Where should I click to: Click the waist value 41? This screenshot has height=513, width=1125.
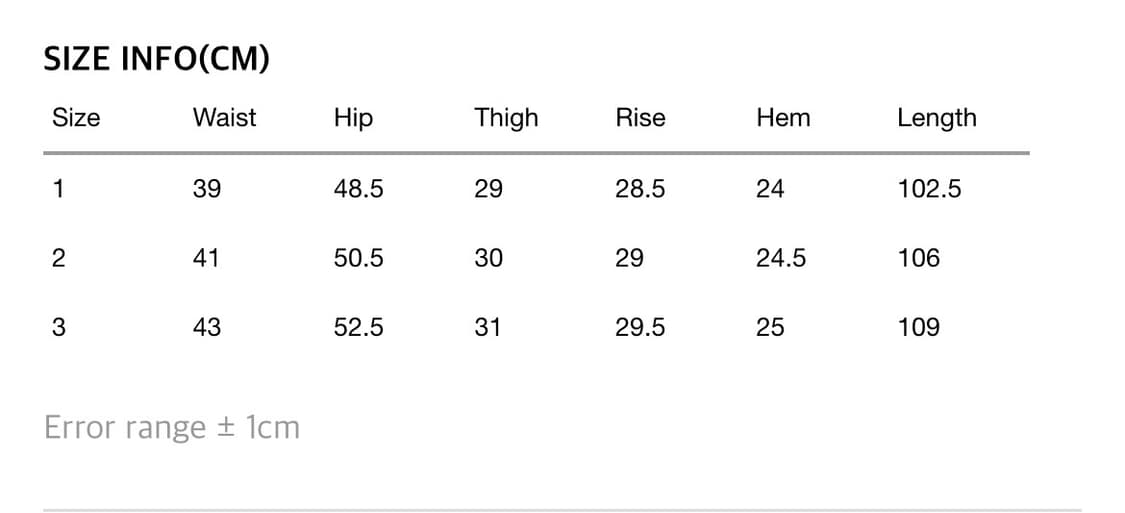(x=207, y=258)
